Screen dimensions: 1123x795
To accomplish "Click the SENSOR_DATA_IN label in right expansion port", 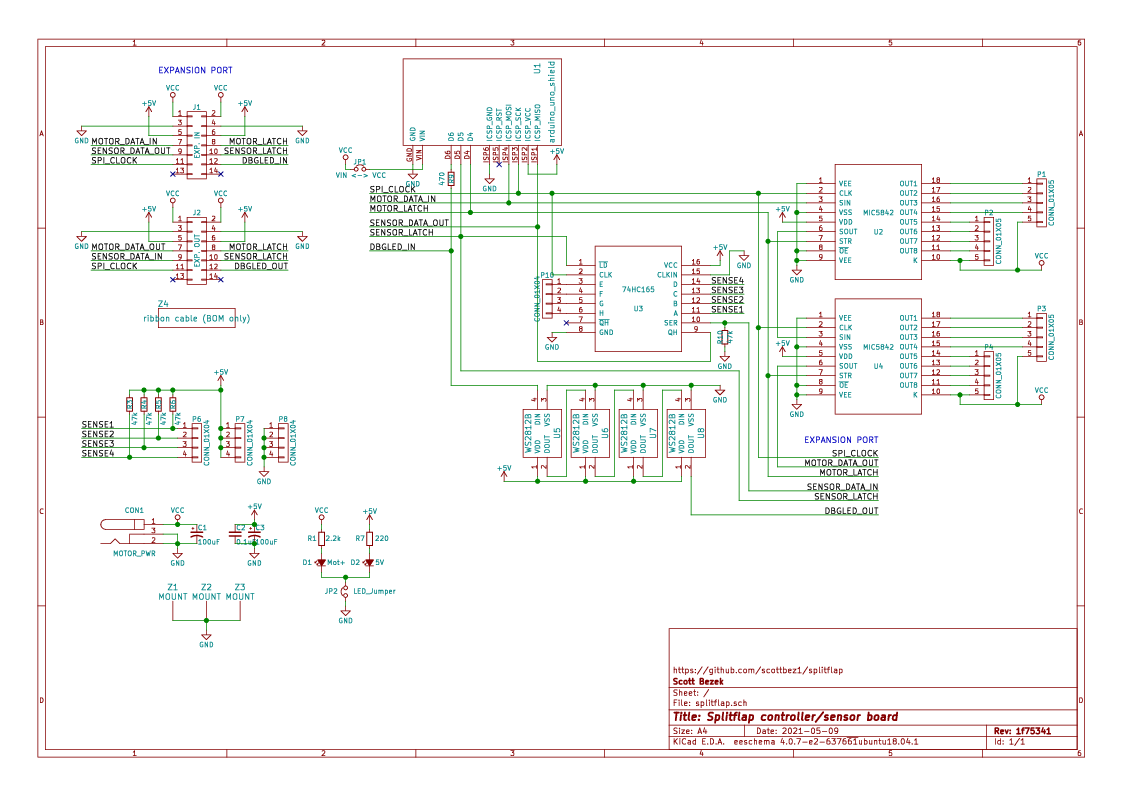I will pos(842,487).
